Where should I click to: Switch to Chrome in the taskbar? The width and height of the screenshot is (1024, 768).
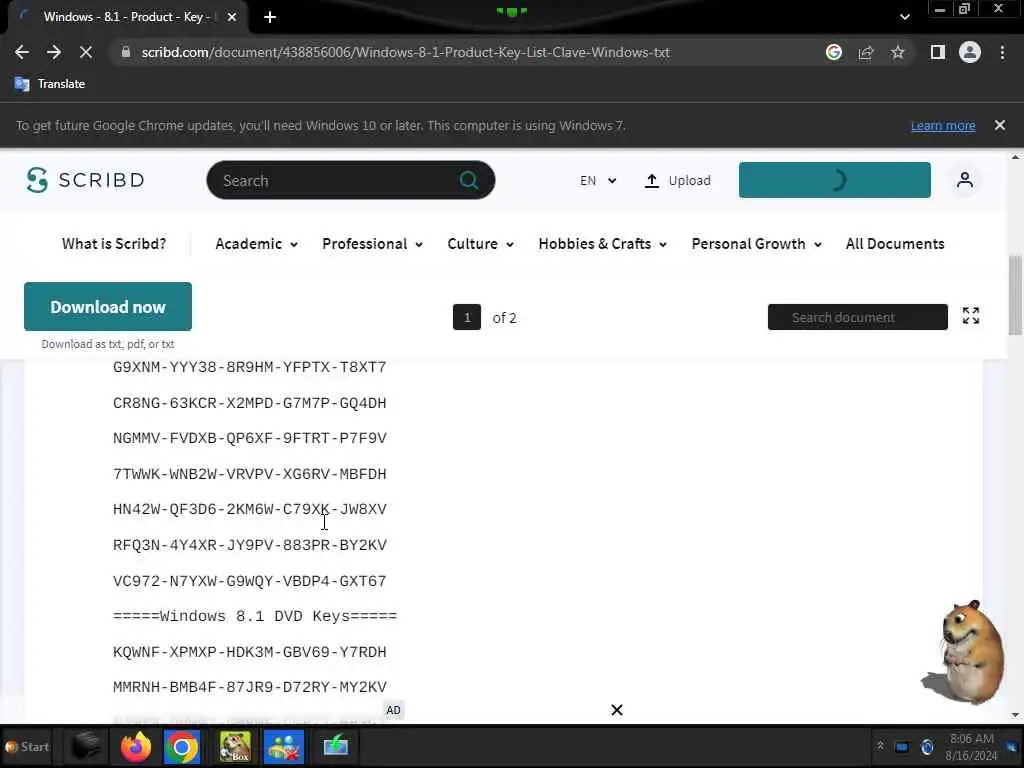click(x=182, y=746)
